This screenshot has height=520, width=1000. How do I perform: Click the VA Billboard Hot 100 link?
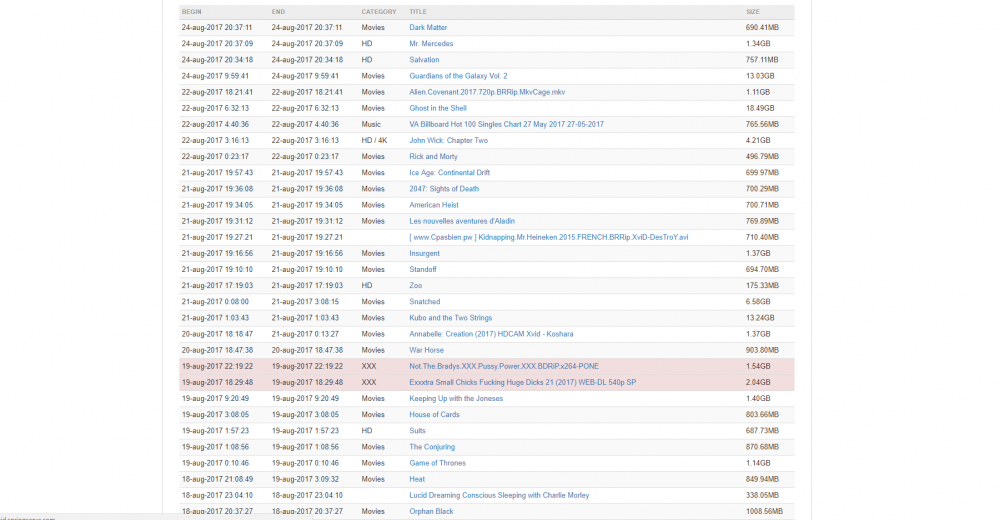pos(506,124)
